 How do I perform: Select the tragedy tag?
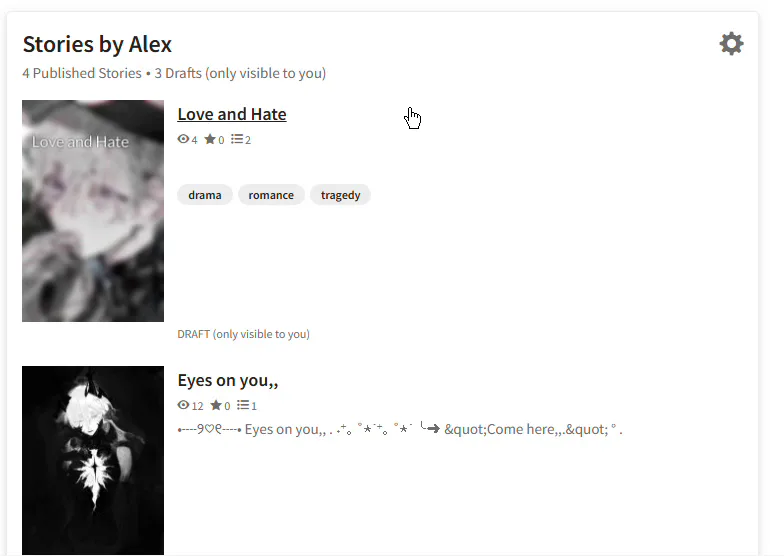(340, 195)
